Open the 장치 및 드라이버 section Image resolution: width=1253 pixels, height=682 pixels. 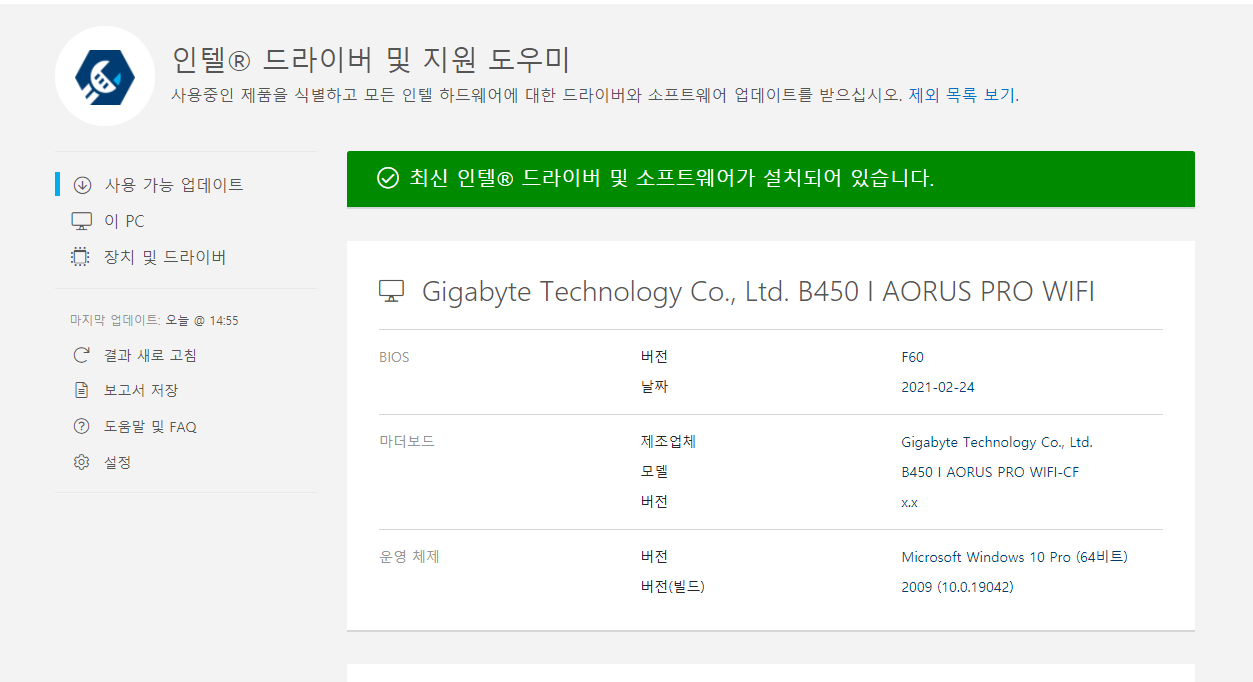pyautogui.click(x=165, y=257)
